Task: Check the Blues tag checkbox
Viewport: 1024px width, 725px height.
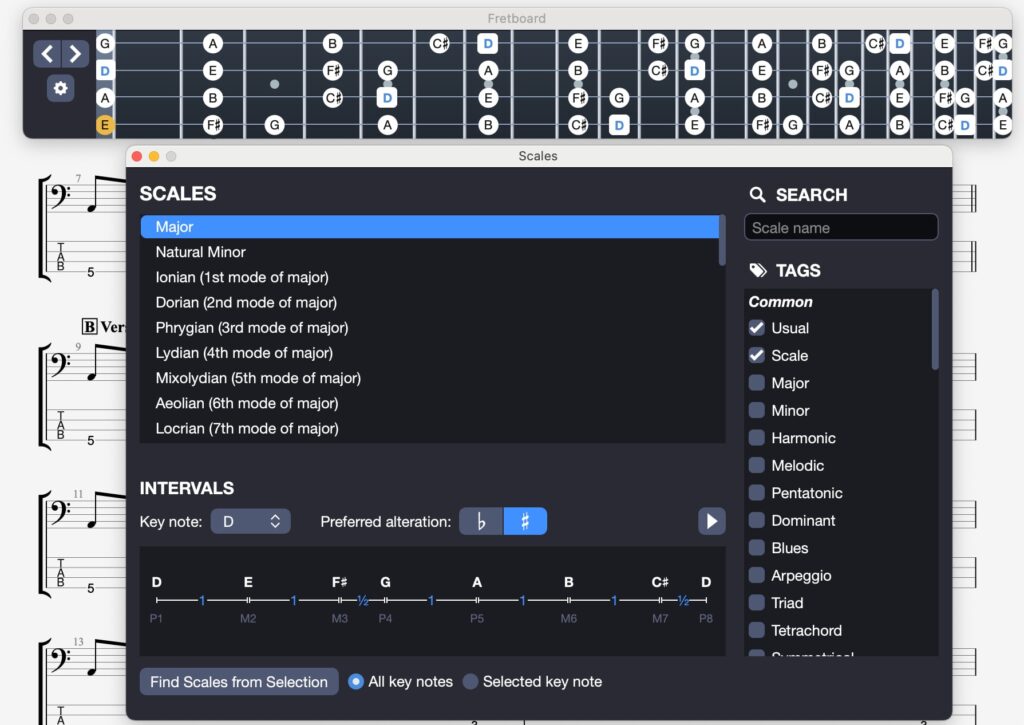Action: (x=757, y=548)
